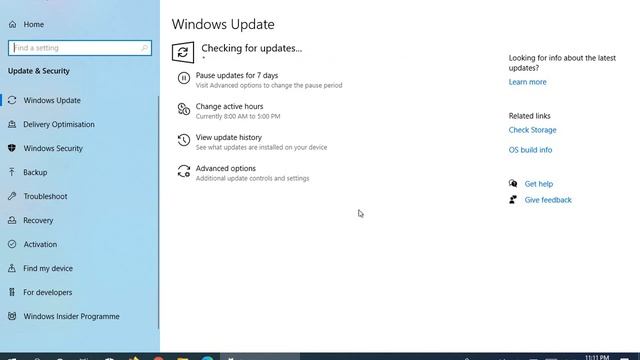The height and width of the screenshot is (360, 640).
Task: Follow the Learn more link
Action: coord(527,82)
